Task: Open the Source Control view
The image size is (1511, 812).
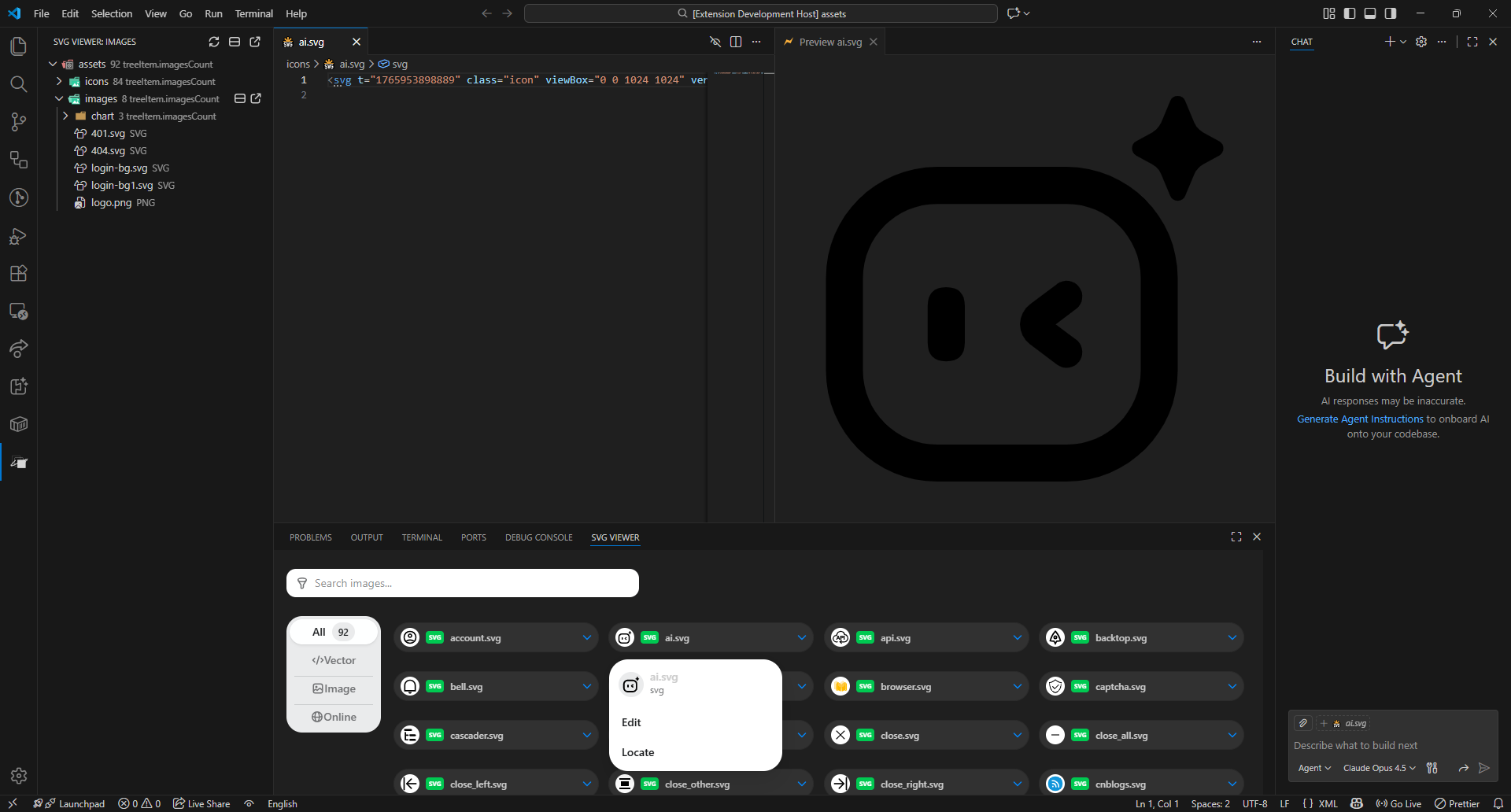Action: 18,122
